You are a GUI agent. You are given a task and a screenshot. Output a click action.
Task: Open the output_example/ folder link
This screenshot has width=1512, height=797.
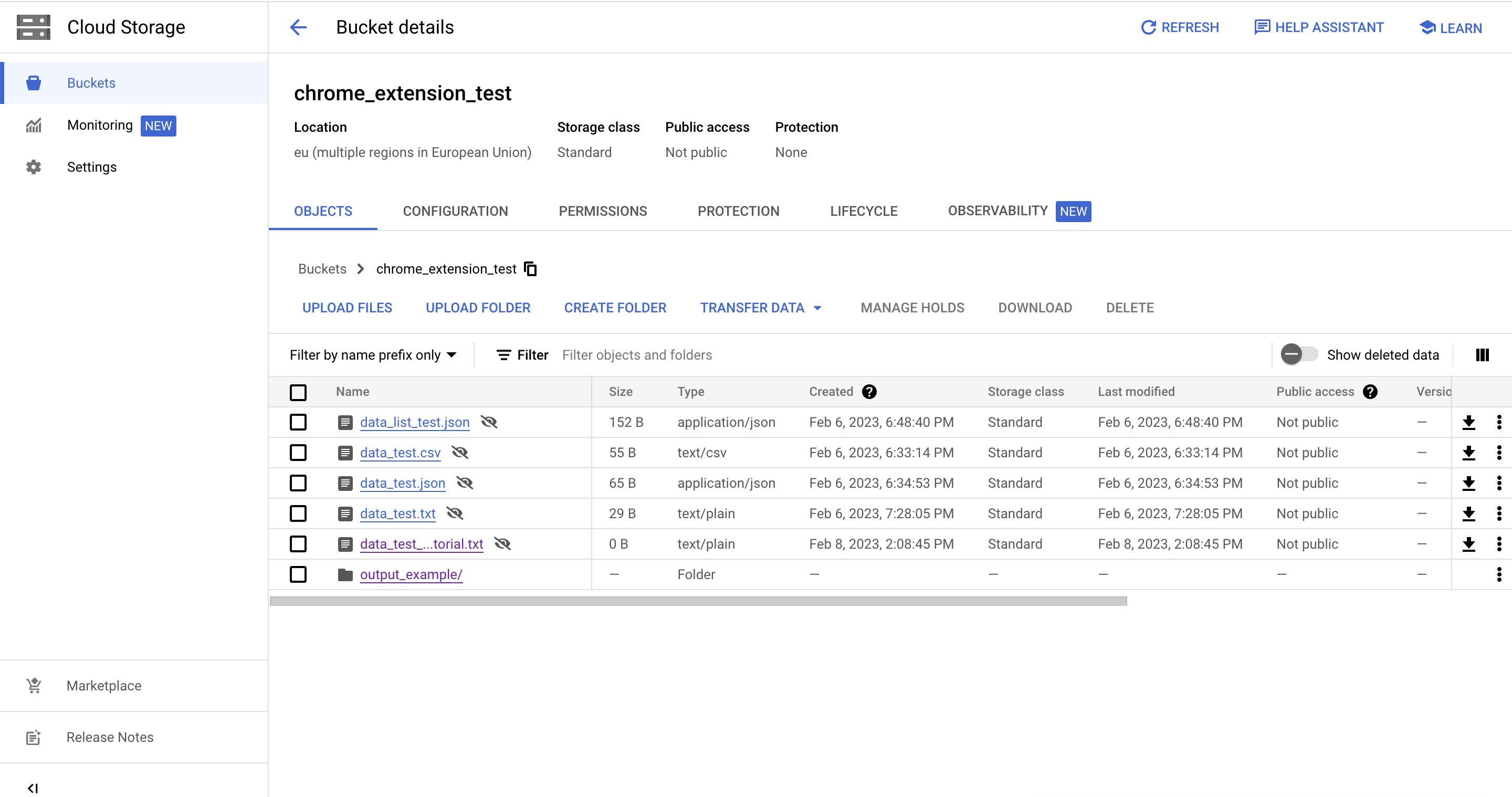coord(411,574)
